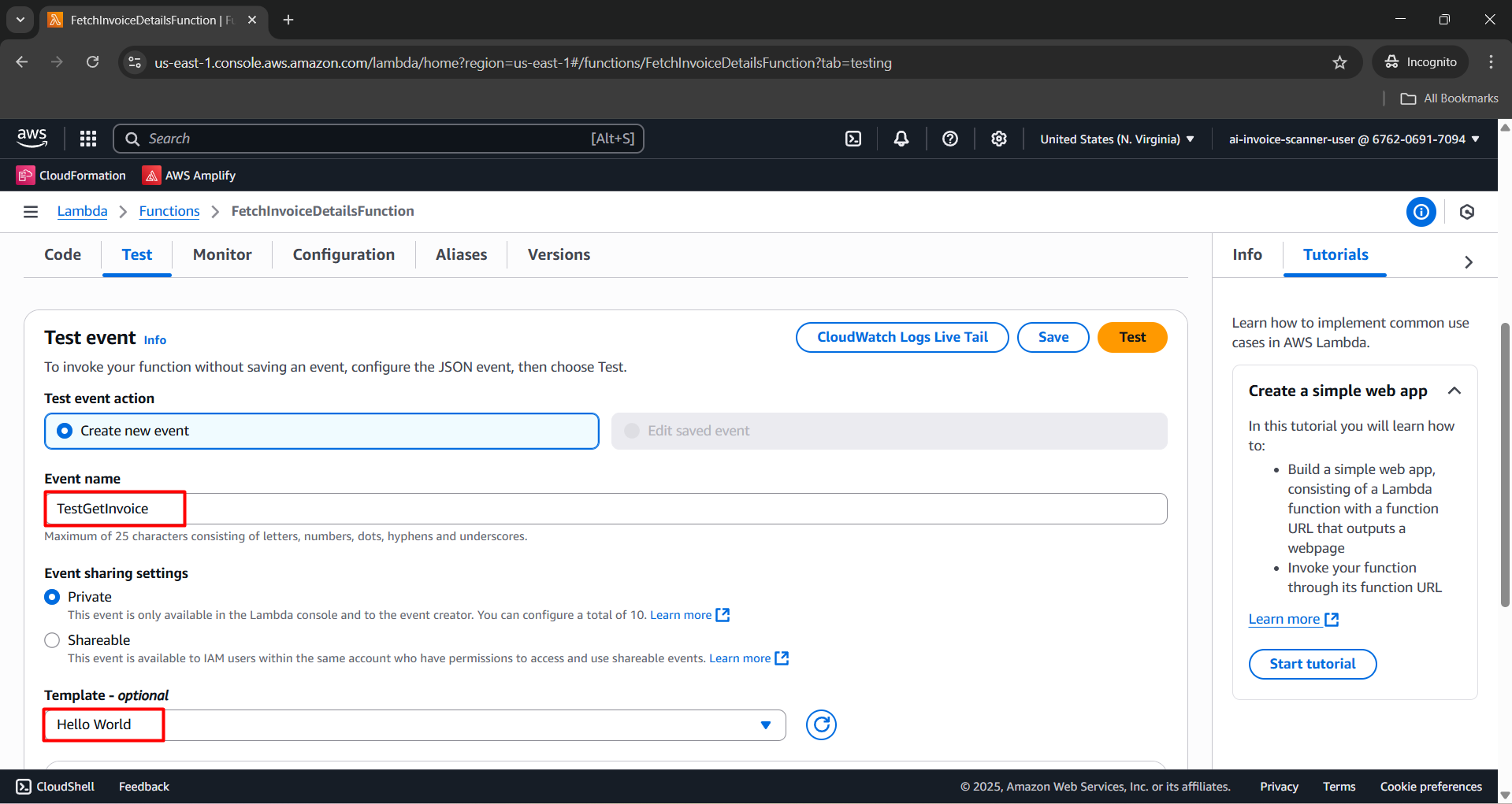Open the region selector N. Virginia
Image resolution: width=1512 pixels, height=804 pixels.
(x=1116, y=139)
